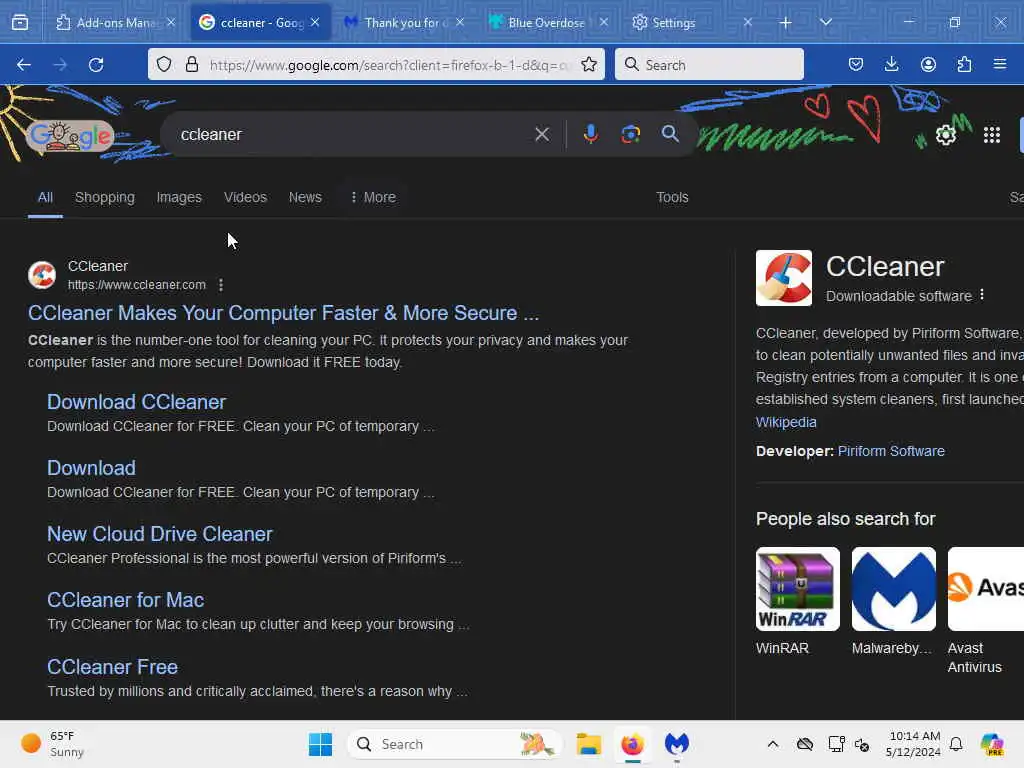Open Avast Antivirus related search thumbnail
The height and width of the screenshot is (768, 1024).
tap(985, 589)
